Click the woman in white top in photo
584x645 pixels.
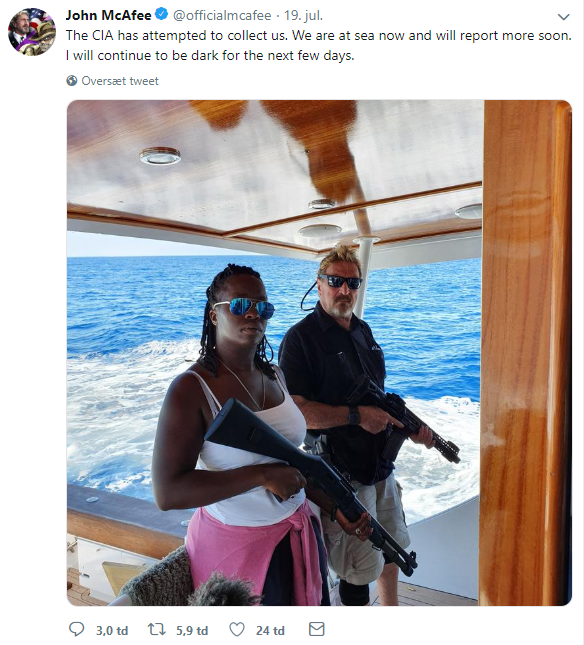coord(243,436)
